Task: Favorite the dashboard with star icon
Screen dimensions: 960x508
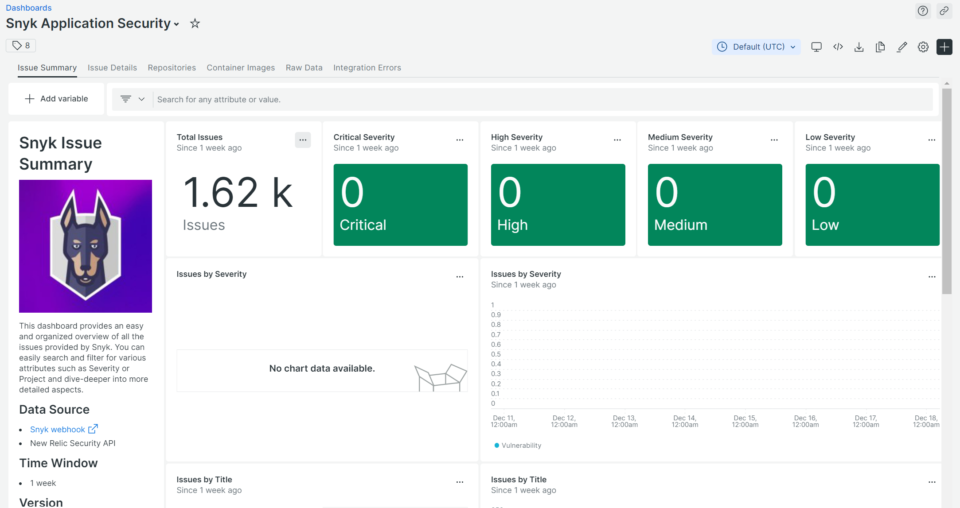Action: click(x=195, y=24)
